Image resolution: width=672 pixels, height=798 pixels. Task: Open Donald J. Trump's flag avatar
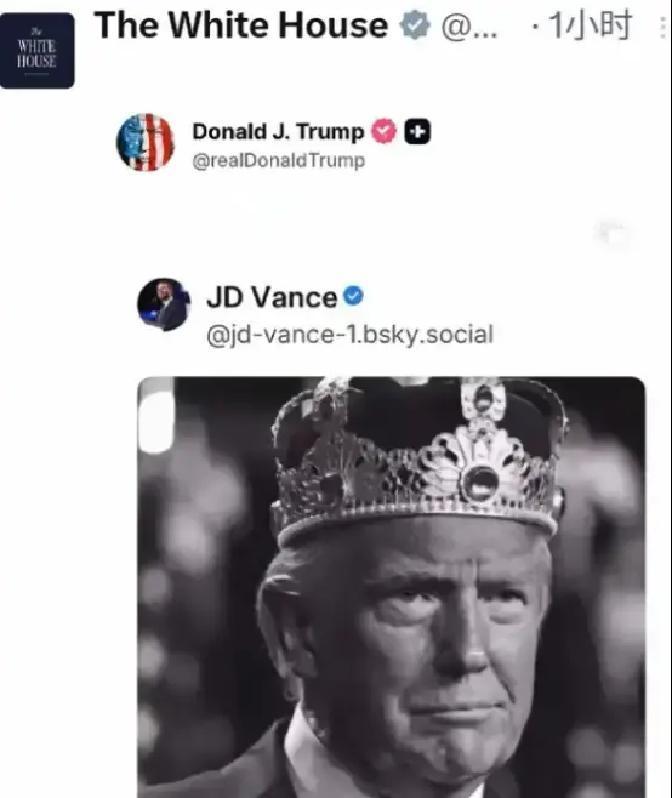click(146, 142)
